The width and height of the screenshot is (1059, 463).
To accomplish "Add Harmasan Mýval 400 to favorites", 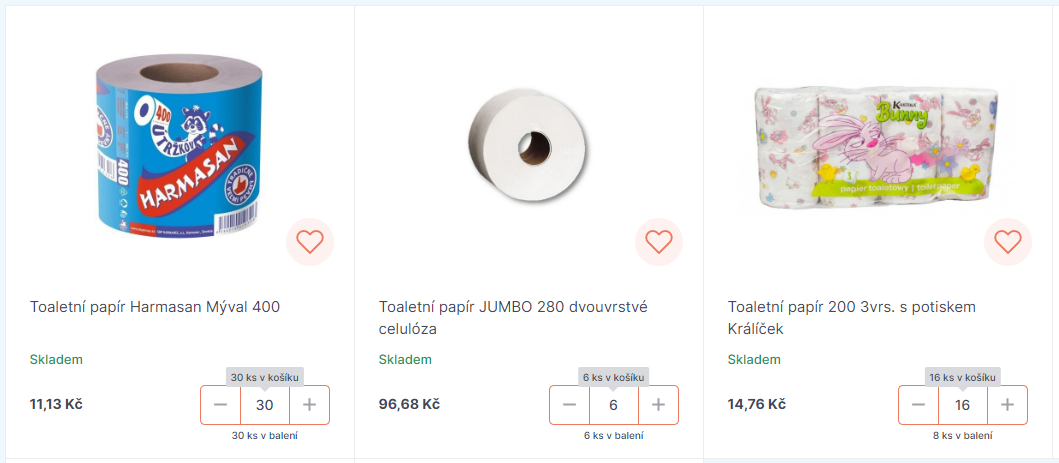I will click(310, 242).
